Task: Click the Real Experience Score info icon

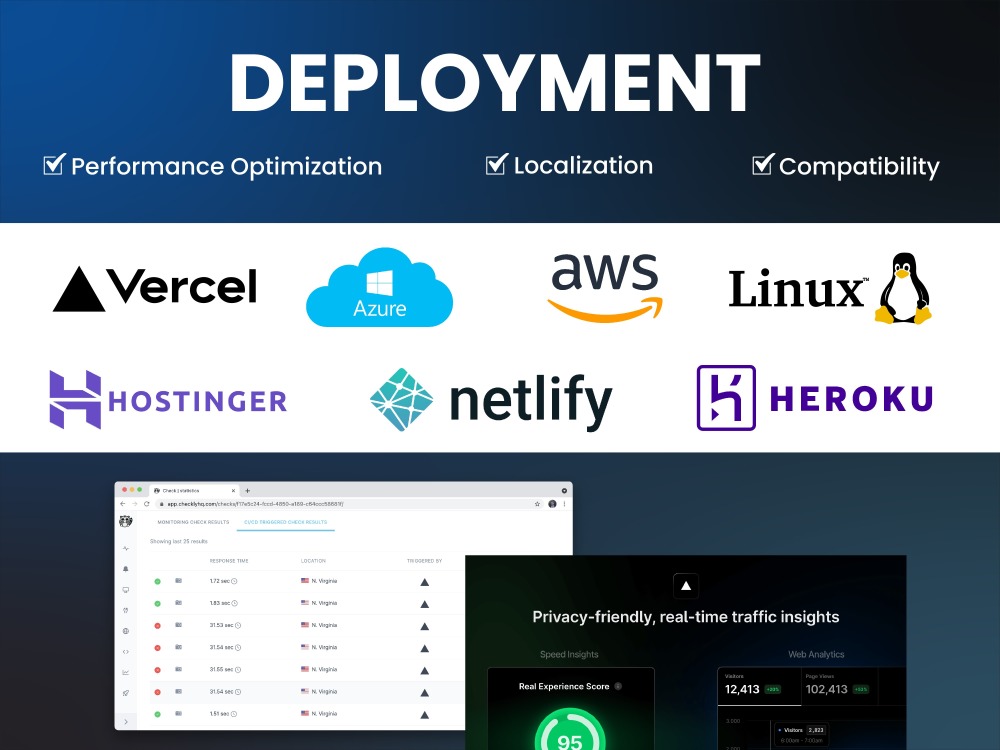Action: [618, 686]
